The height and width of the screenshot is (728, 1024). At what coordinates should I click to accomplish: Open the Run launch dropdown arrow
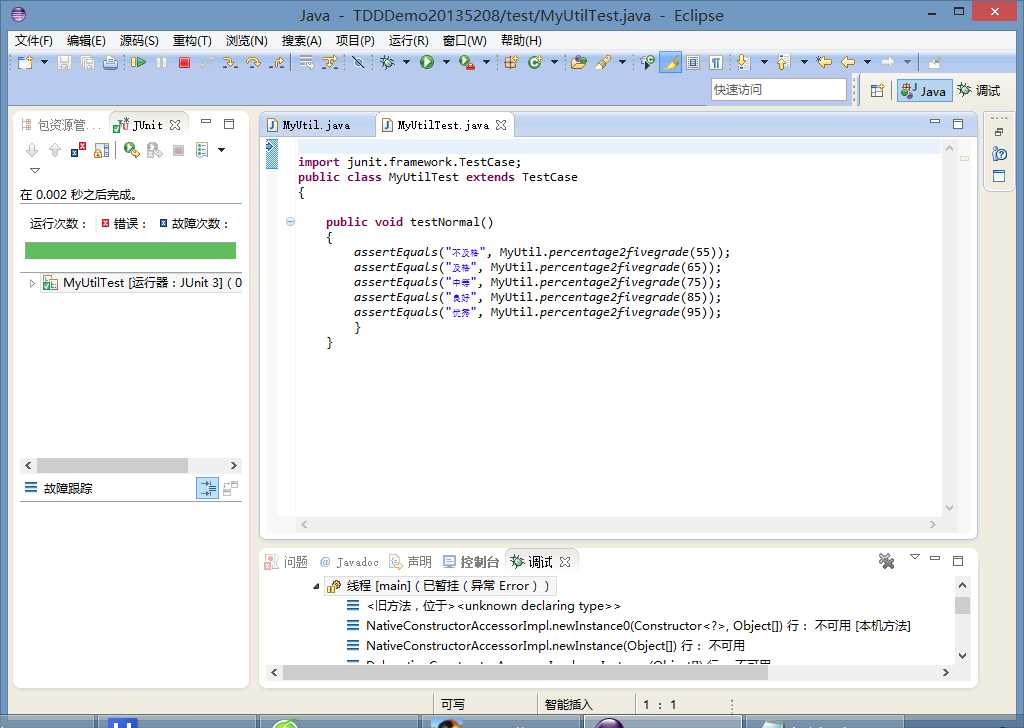tap(446, 63)
